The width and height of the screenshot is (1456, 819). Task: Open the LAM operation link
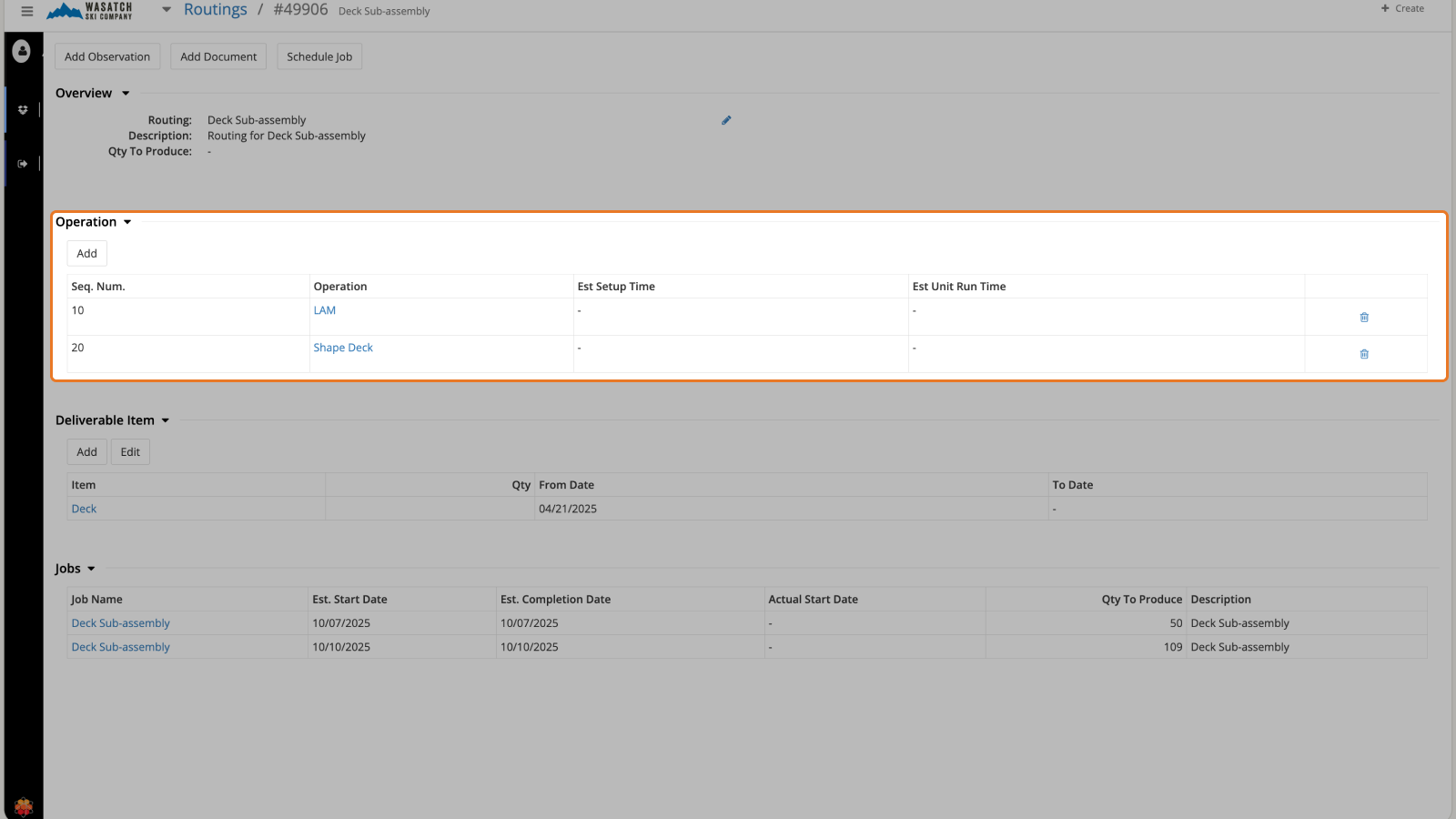click(324, 309)
